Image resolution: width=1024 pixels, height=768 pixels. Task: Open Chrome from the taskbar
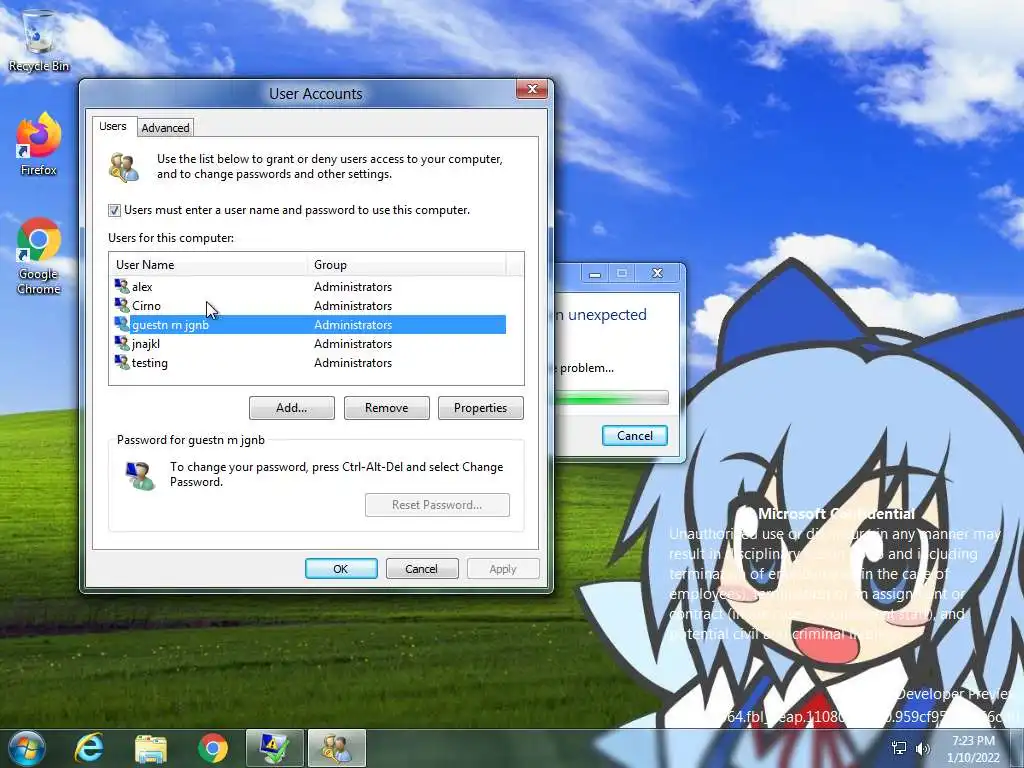tap(213, 748)
